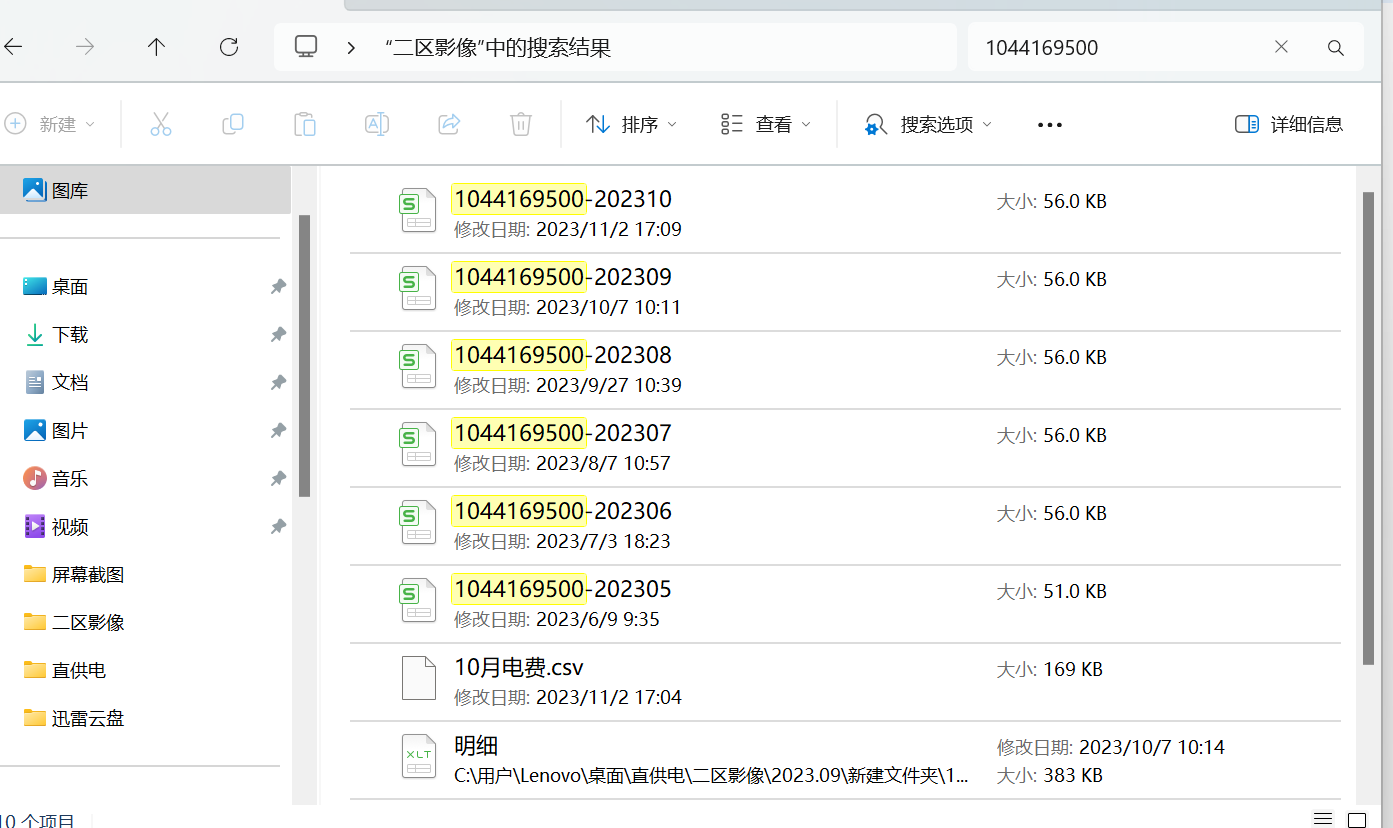
Task: Clear the search box text
Action: click(1281, 47)
